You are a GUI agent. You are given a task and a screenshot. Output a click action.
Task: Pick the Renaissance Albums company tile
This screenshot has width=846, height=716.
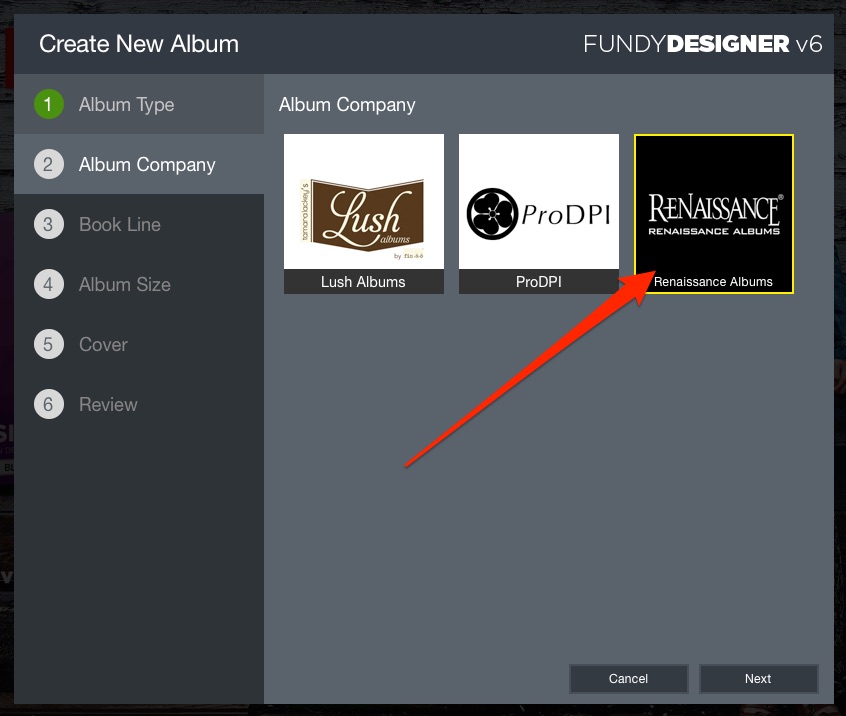click(713, 214)
